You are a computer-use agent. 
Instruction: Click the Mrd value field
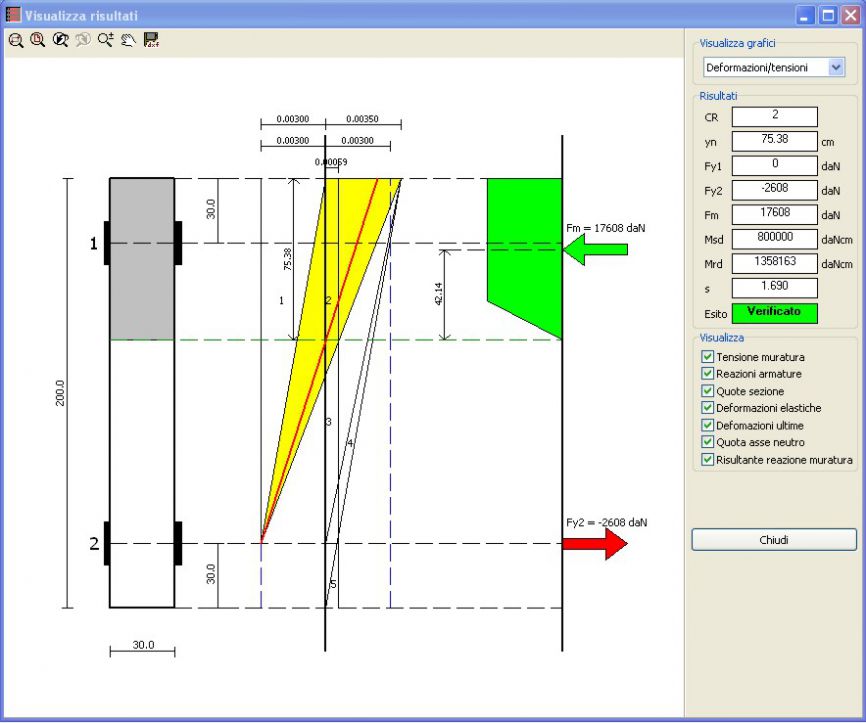(x=774, y=263)
